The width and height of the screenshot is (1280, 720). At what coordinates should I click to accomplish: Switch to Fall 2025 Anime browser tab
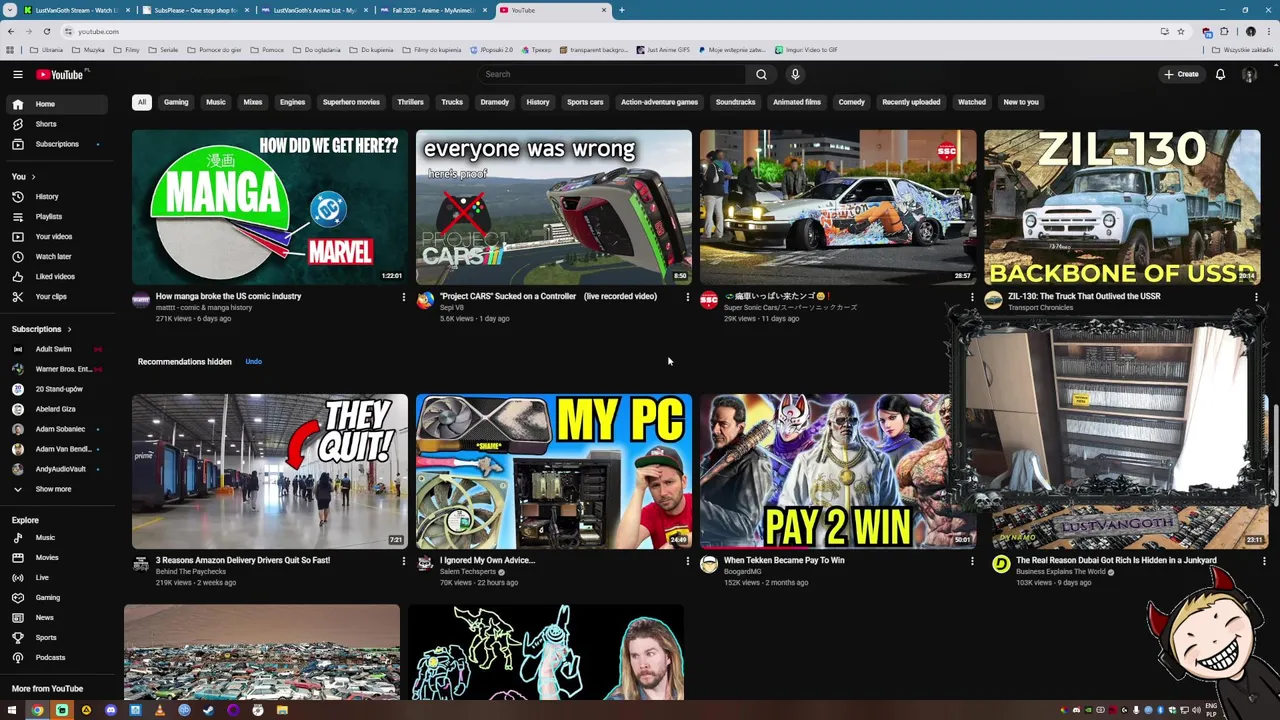[432, 10]
